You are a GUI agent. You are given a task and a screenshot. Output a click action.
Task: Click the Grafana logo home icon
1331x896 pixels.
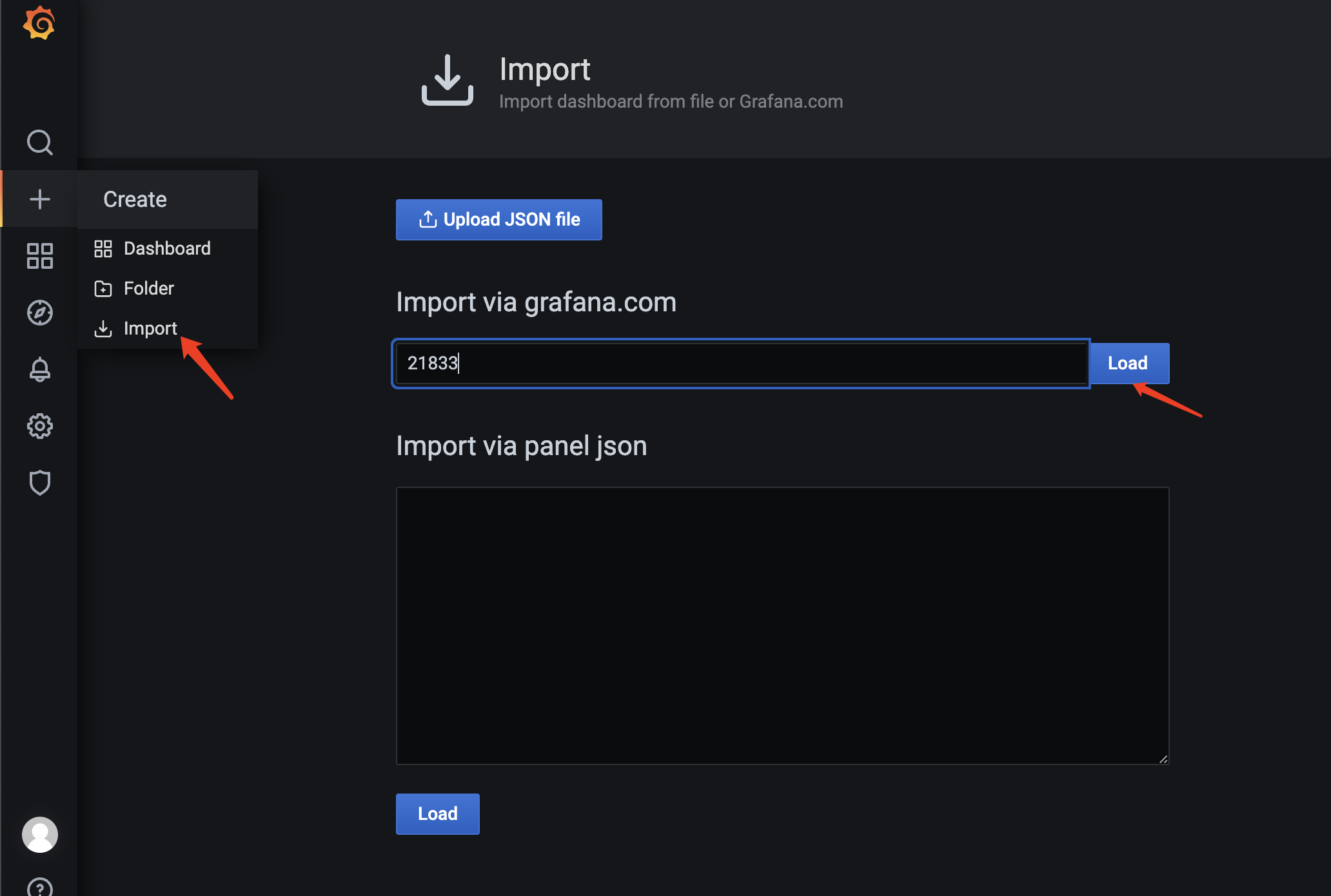click(x=39, y=24)
